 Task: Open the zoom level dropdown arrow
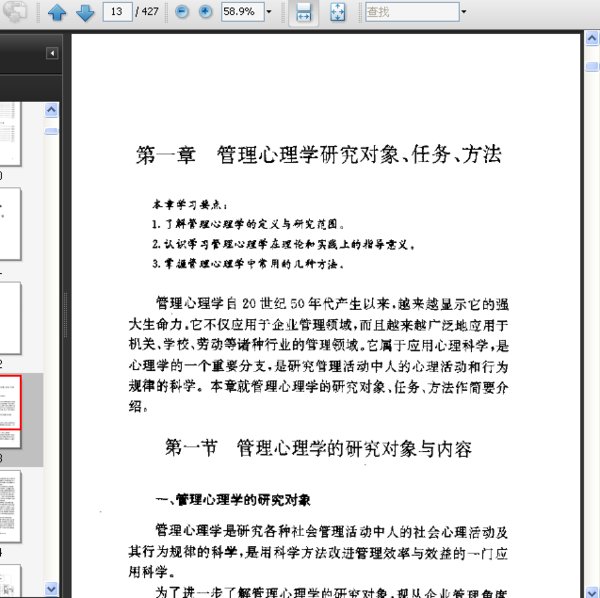pos(269,11)
